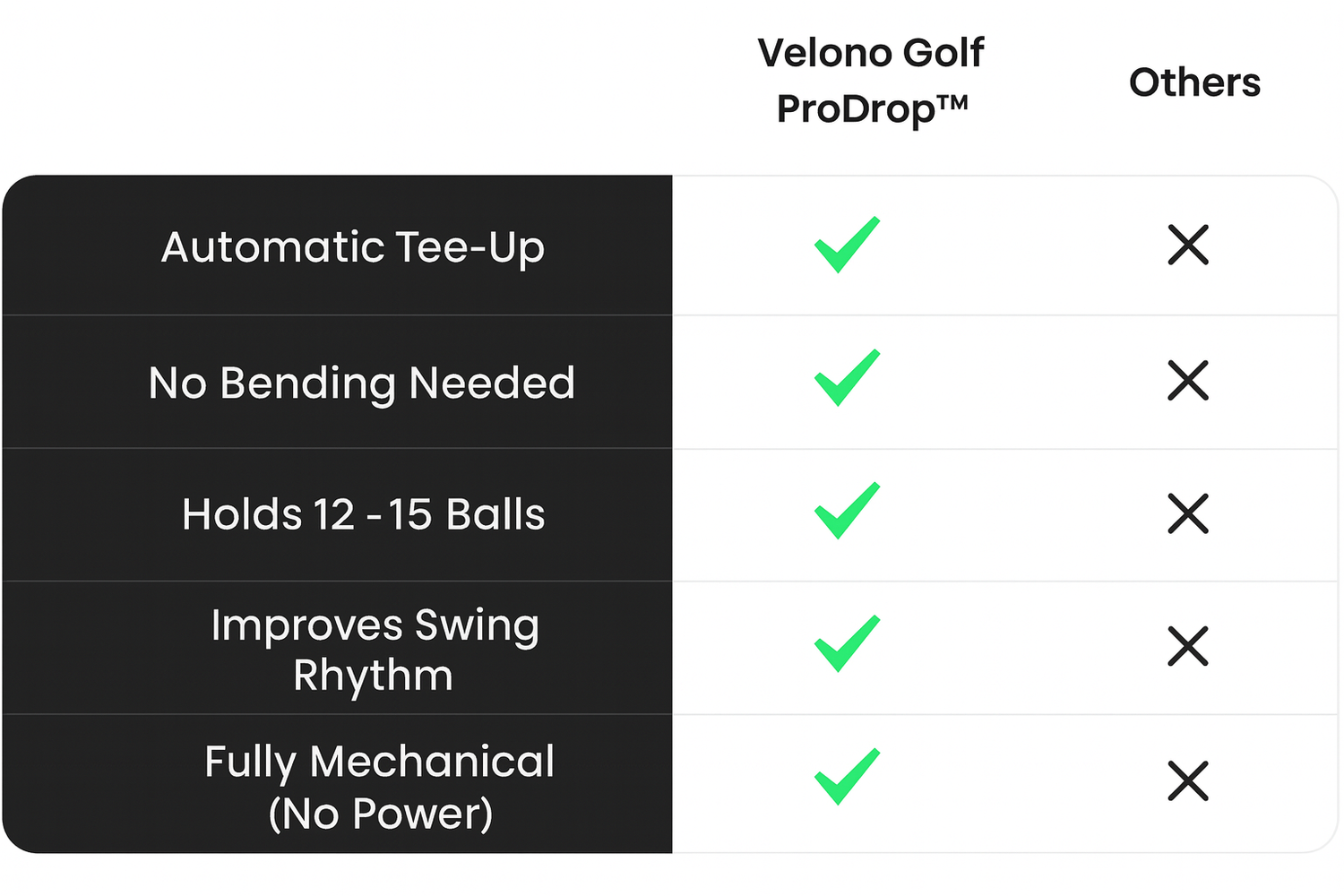Image resolution: width=1344 pixels, height=896 pixels.
Task: Click the X mark for No Bending Needed
Action: (1188, 381)
